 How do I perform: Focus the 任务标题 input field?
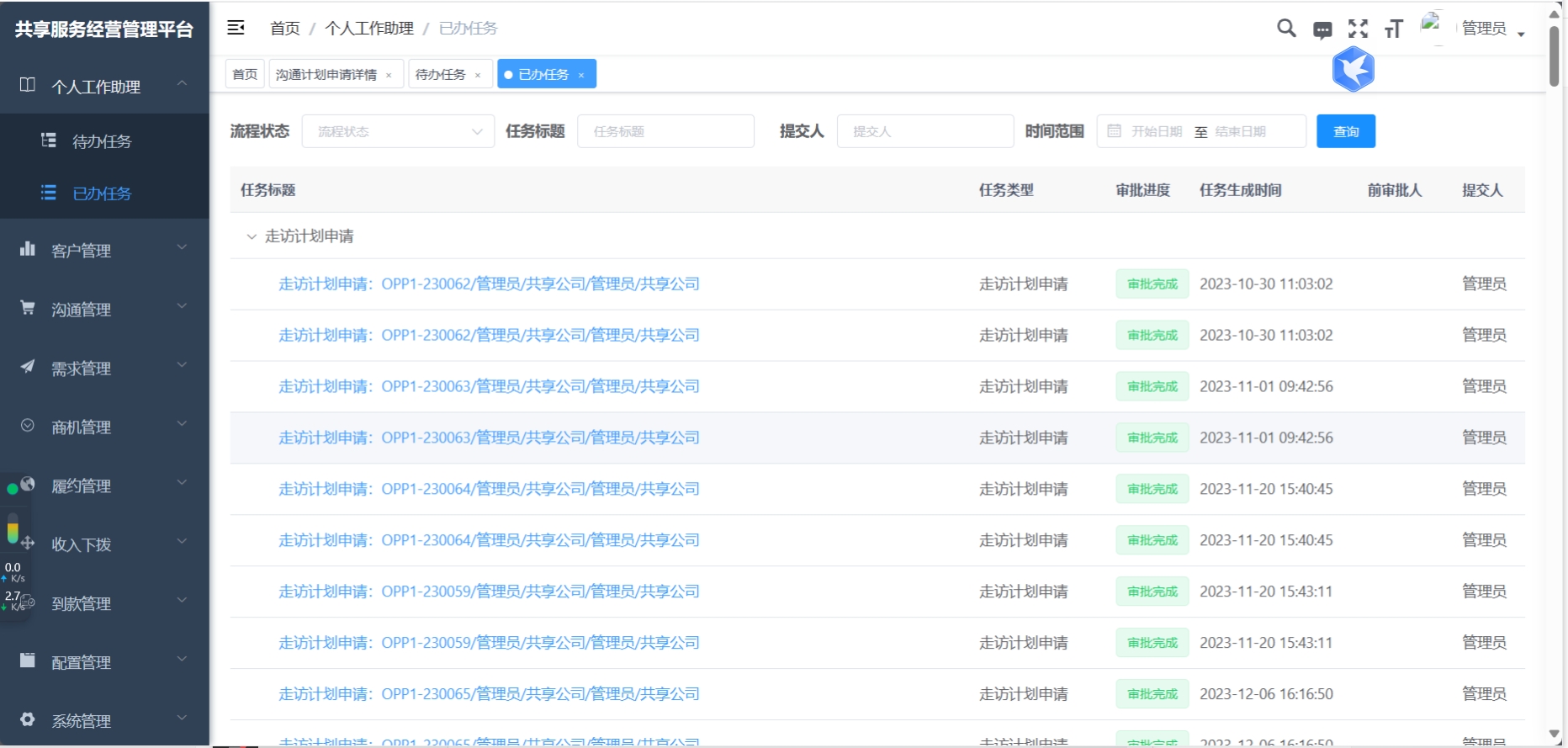[665, 131]
